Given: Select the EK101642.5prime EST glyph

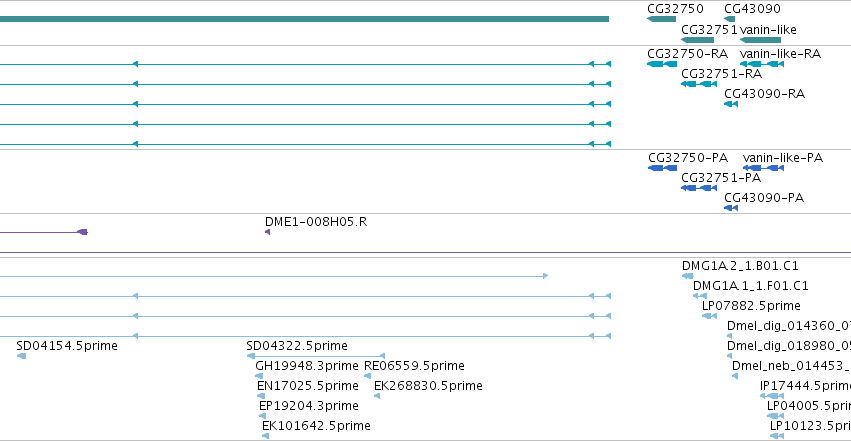Looking at the screenshot, I should [x=265, y=436].
